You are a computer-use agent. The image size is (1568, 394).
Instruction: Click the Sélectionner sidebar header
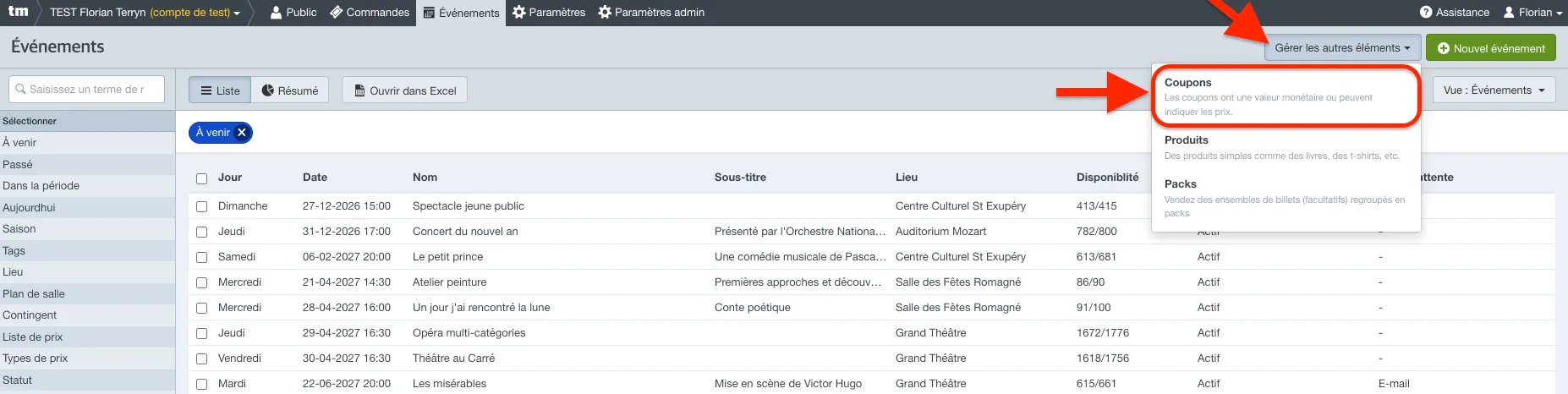(87, 121)
